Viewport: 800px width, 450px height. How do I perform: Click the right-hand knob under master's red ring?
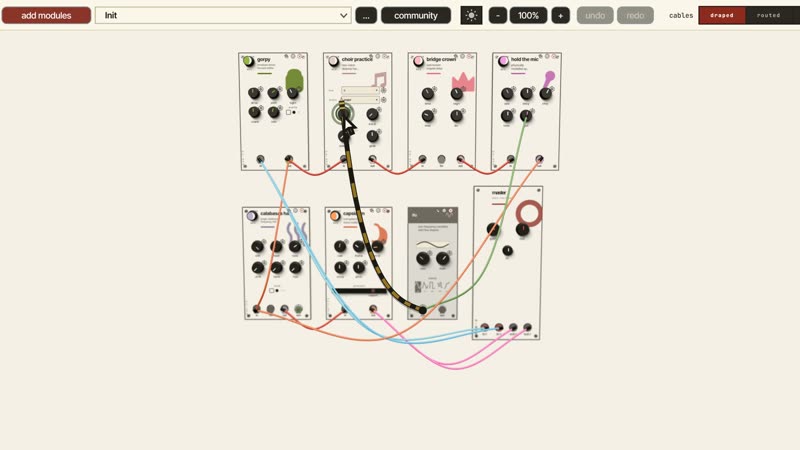522,230
